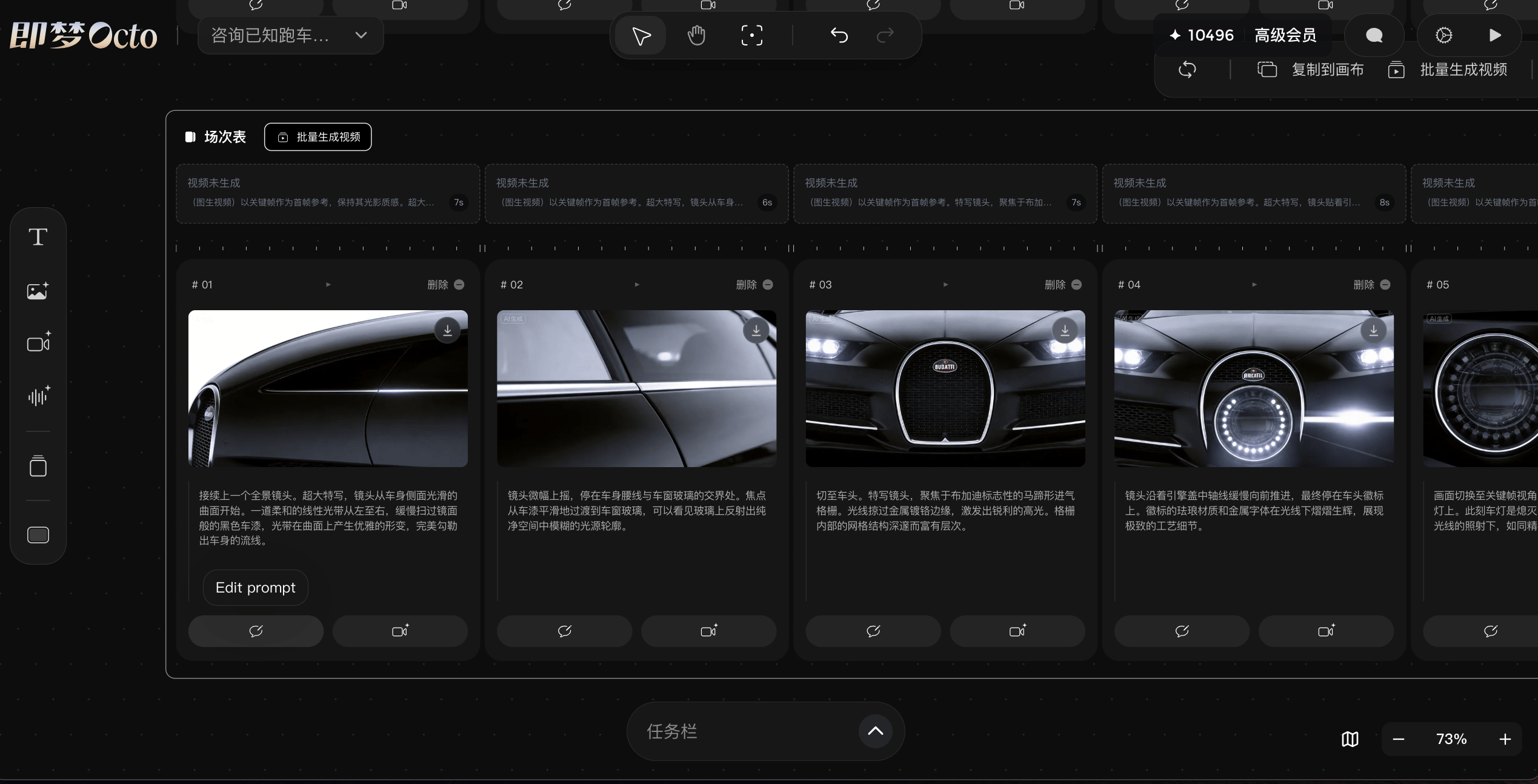Open the 即梦 Octo logo
Image resolution: width=1538 pixels, height=784 pixels.
pos(83,36)
